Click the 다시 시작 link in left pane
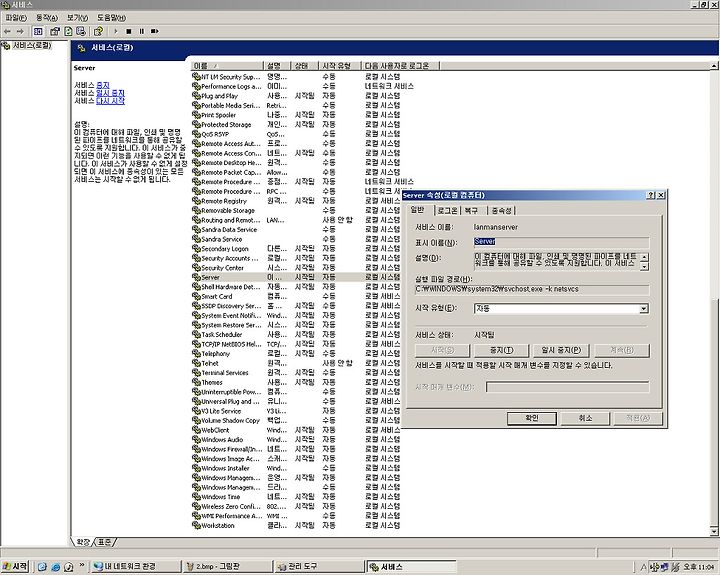 (x=110, y=101)
